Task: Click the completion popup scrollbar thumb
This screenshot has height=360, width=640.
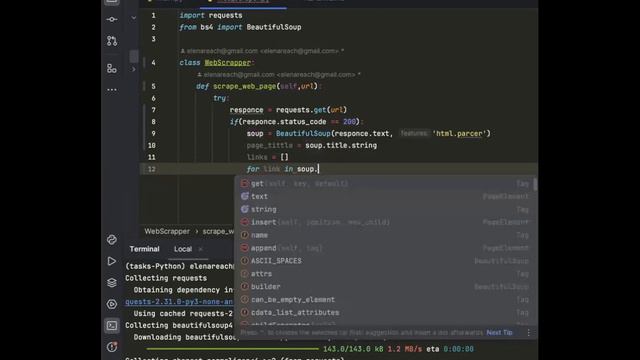Action: pyautogui.click(x=535, y=184)
